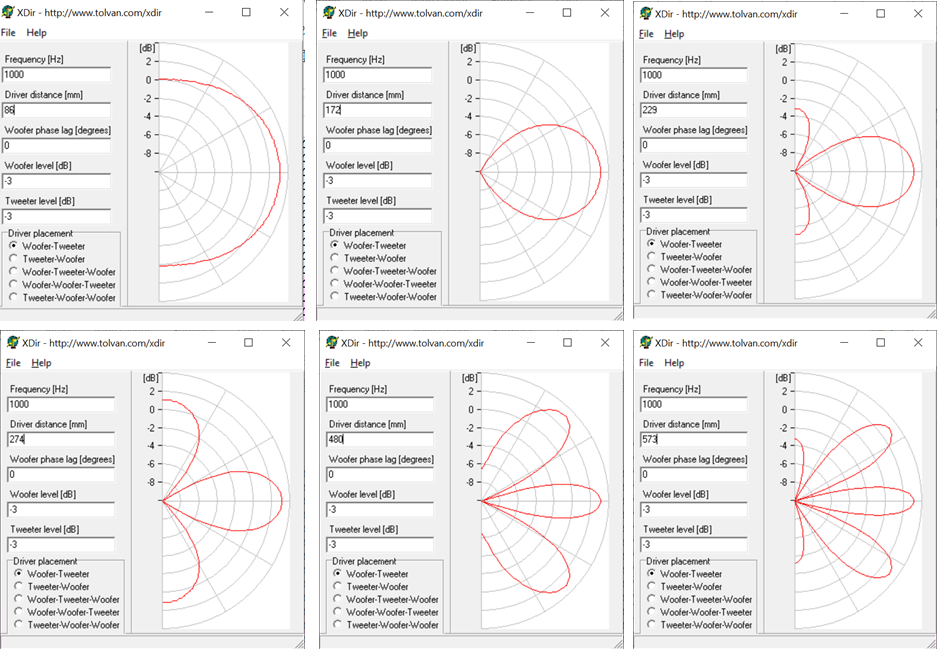This screenshot has width=937, height=649.
Task: Select Tweeter-Woofer-Woofer placement in 573 mm window
Action: click(x=700, y=624)
